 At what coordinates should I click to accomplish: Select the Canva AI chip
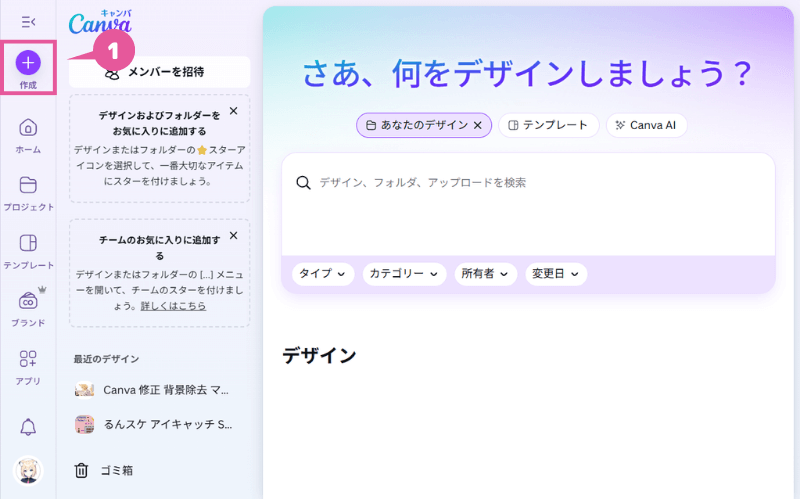point(646,125)
